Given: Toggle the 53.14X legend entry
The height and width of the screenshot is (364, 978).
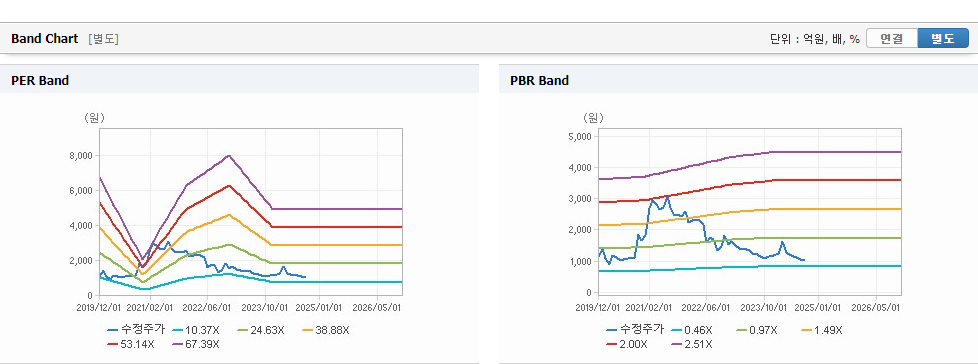Looking at the screenshot, I should 132,344.
